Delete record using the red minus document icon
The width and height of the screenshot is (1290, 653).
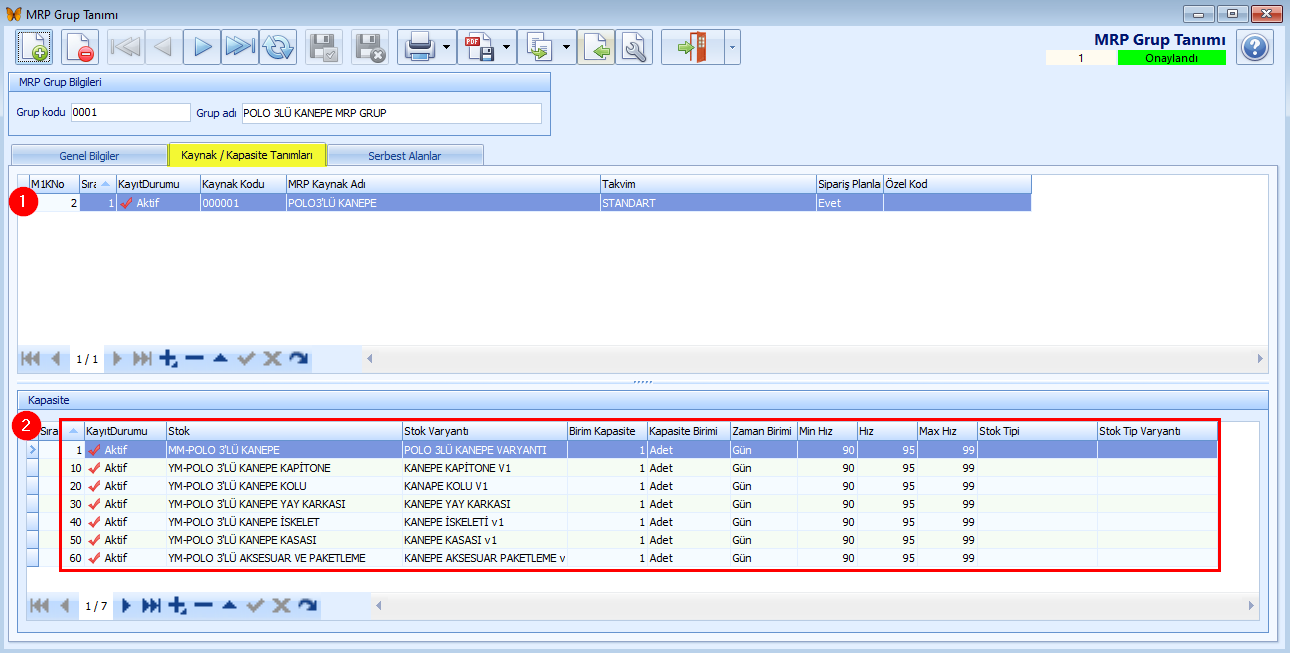coord(80,47)
